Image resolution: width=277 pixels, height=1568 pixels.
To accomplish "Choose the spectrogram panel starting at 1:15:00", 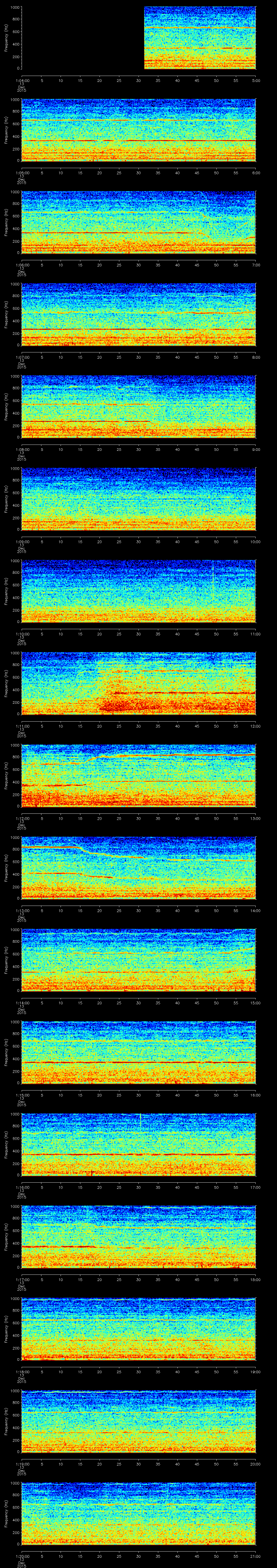I will 139,1052.
